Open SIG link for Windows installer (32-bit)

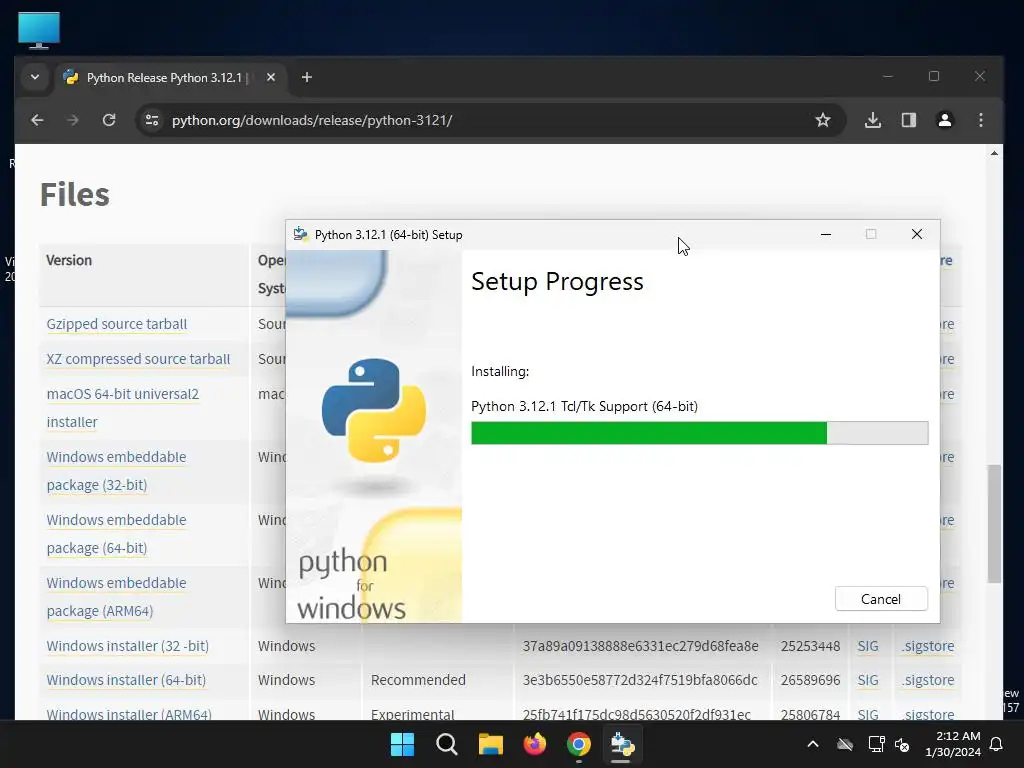coord(867,646)
